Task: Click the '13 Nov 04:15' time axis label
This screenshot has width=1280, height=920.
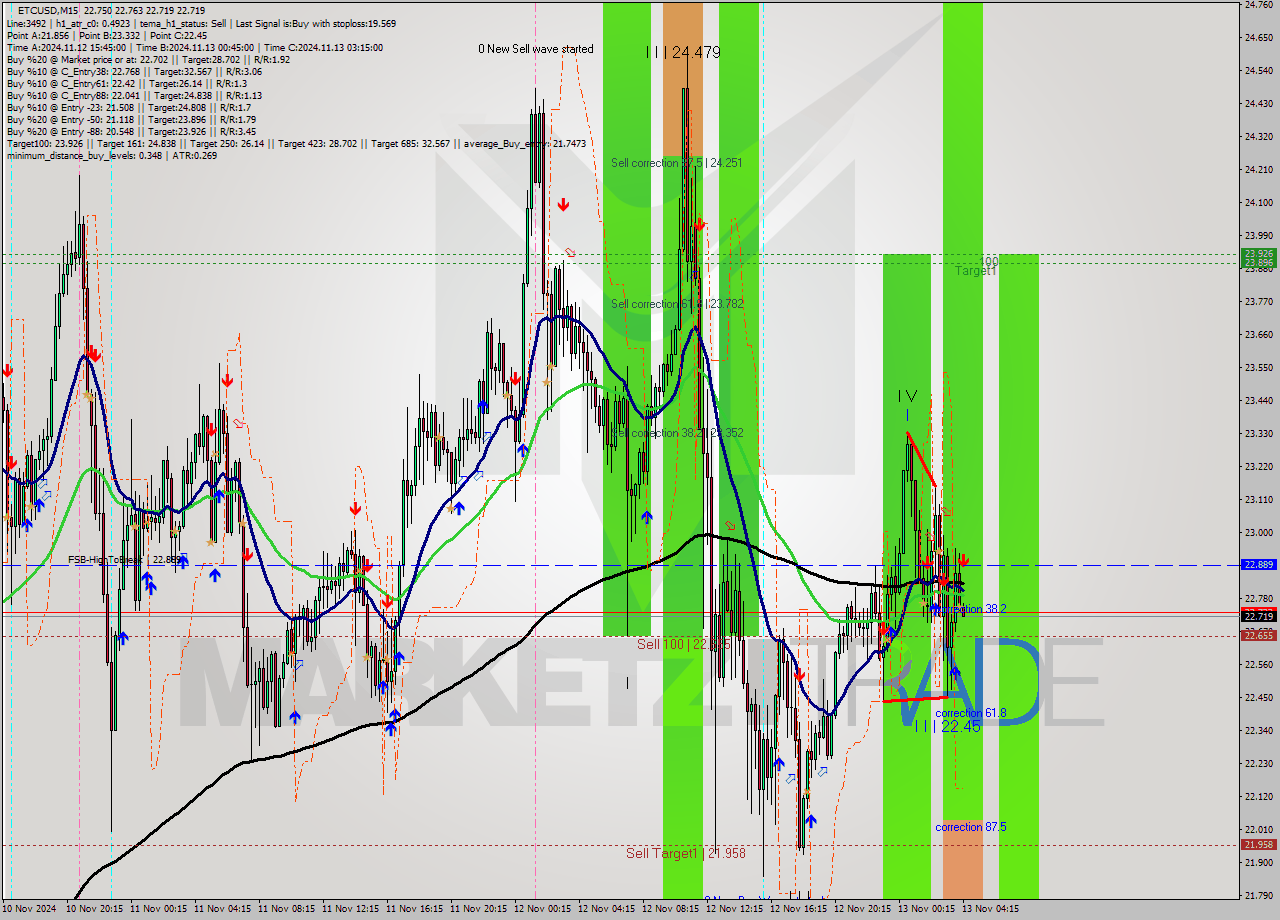Action: point(991,909)
